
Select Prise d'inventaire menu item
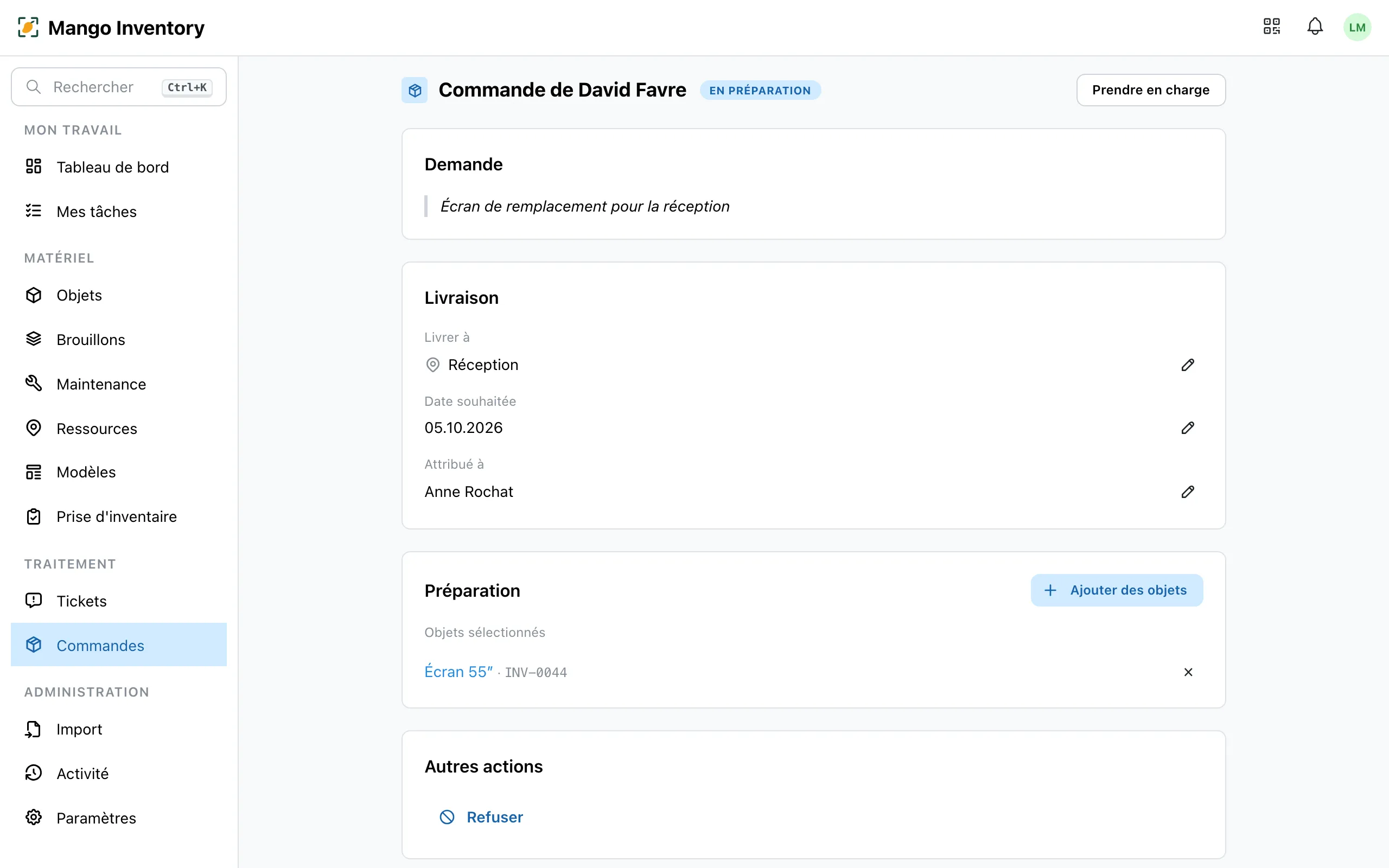(x=119, y=516)
